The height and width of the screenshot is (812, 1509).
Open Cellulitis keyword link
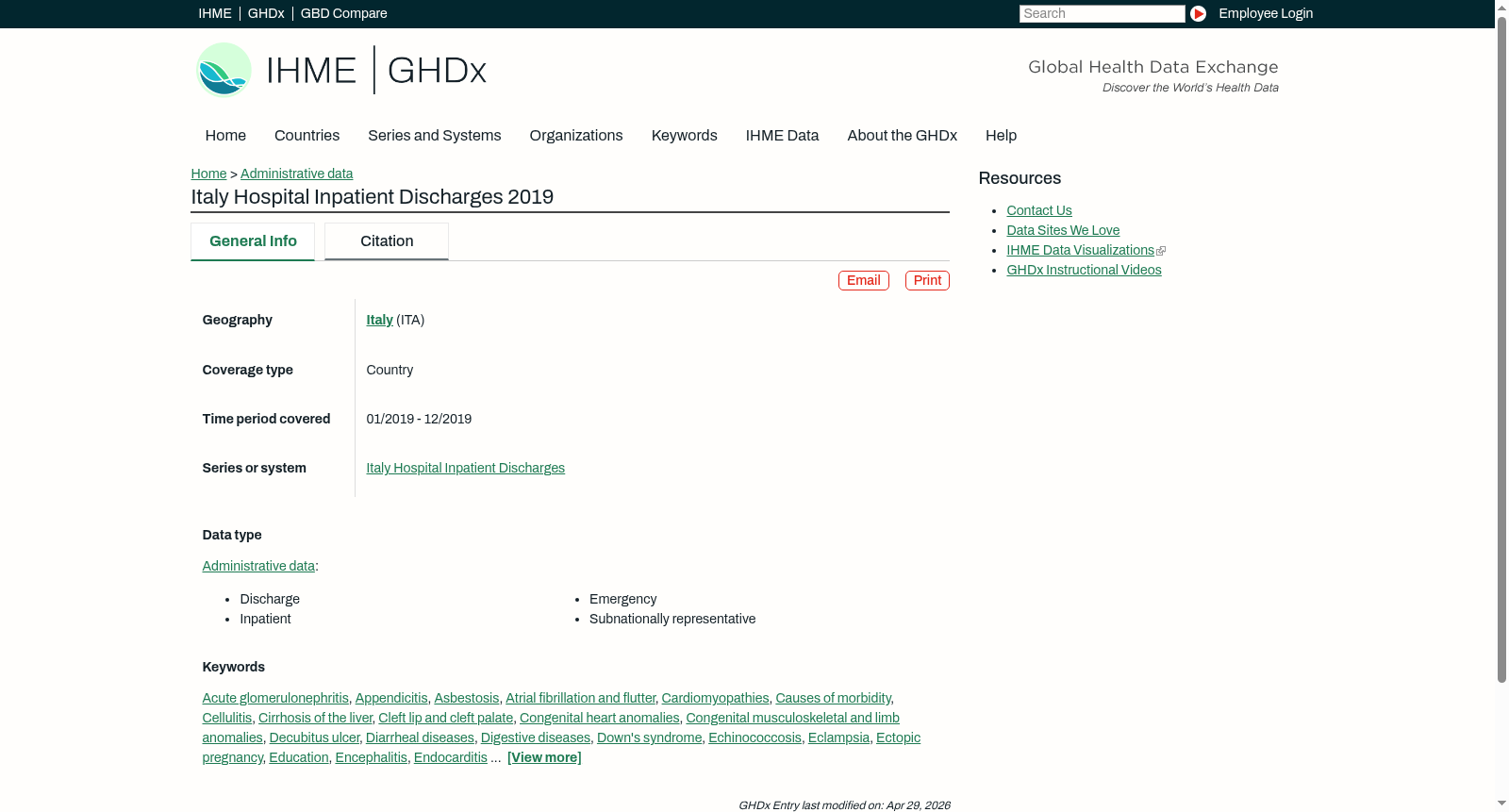pos(227,718)
